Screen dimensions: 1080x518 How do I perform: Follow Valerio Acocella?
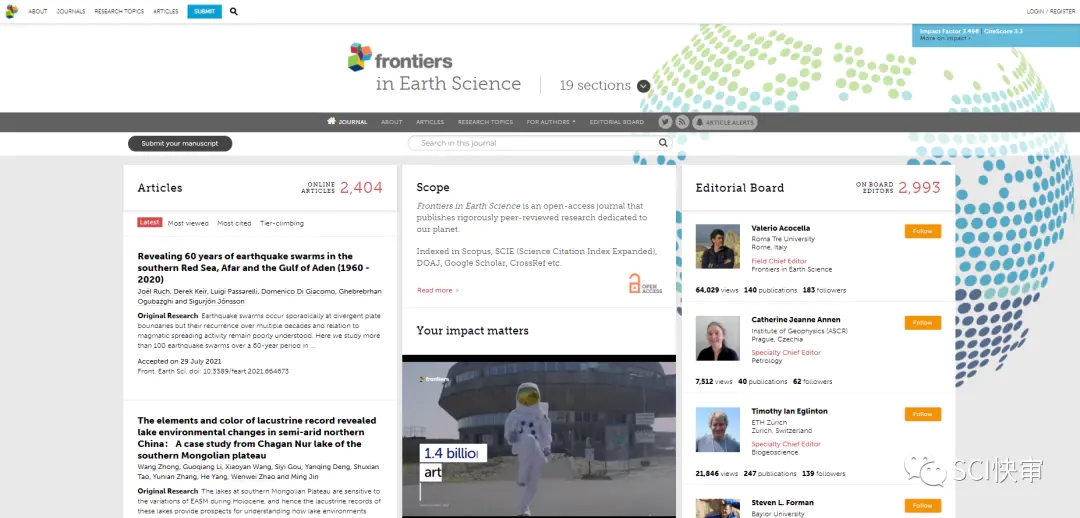pyautogui.click(x=922, y=231)
